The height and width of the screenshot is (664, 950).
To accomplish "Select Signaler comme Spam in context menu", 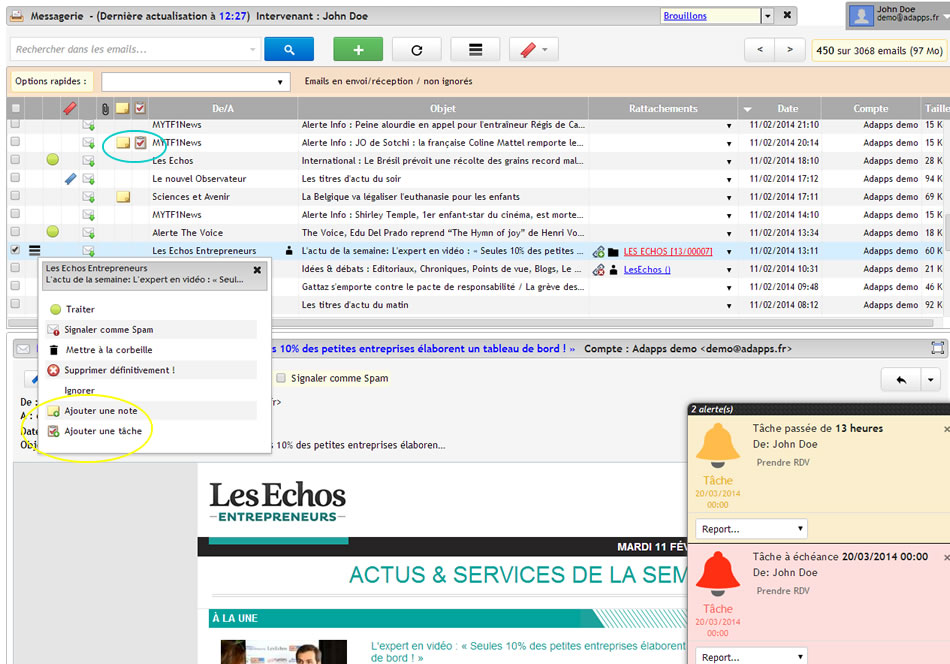I will pos(108,330).
